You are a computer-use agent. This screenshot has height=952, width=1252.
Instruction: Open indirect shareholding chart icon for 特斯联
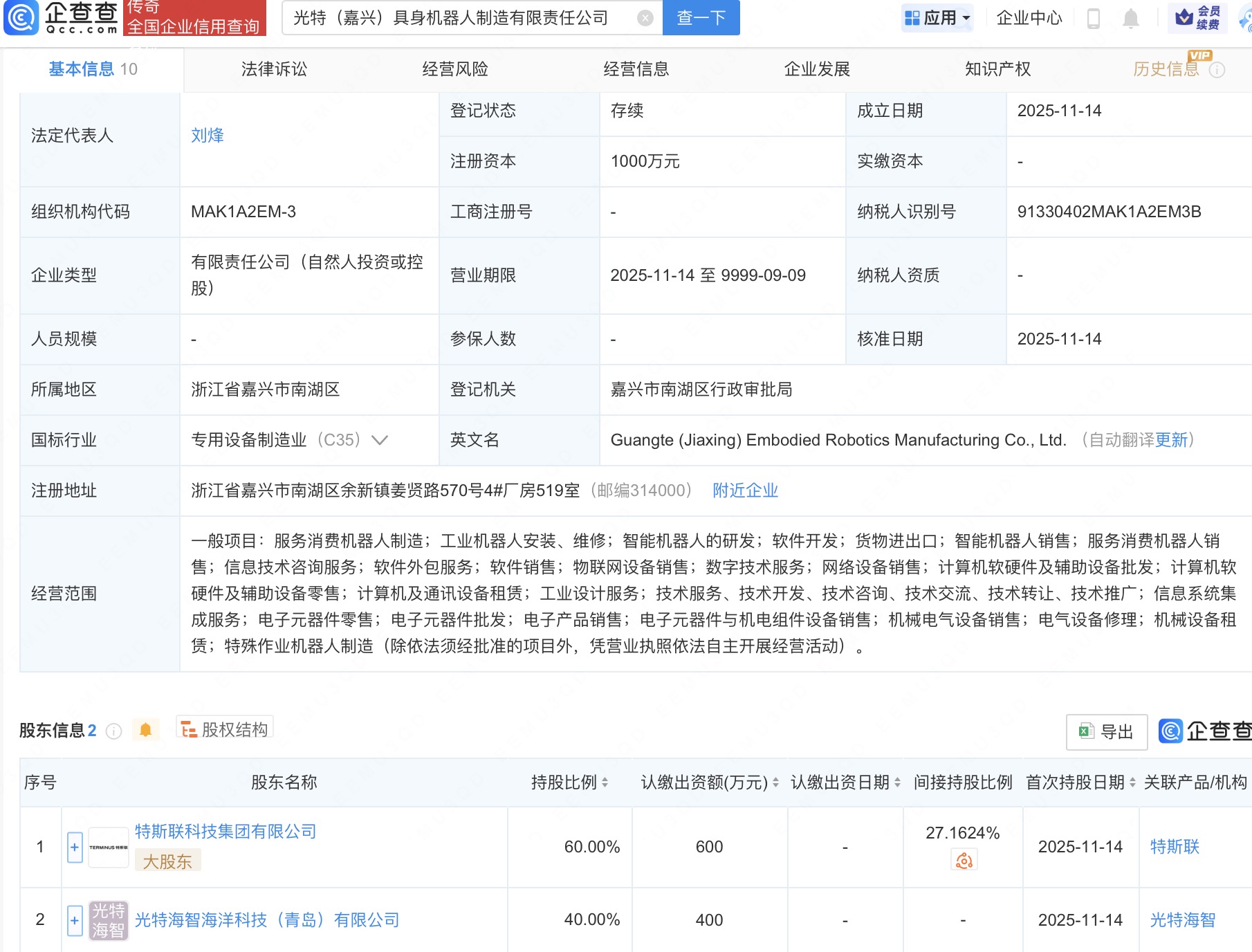pos(964,861)
